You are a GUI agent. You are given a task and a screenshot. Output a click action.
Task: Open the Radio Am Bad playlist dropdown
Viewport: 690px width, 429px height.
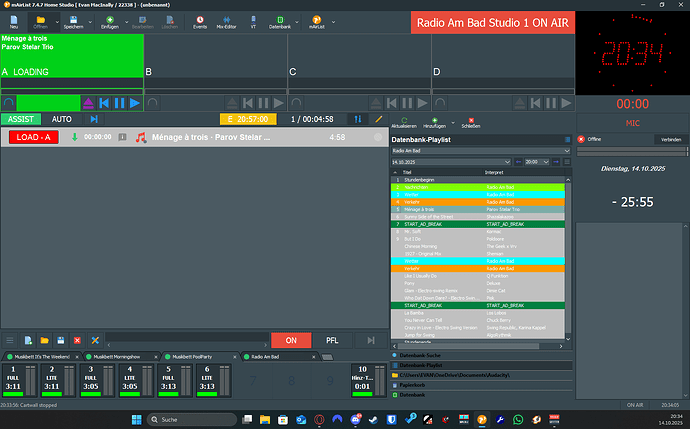(566, 151)
